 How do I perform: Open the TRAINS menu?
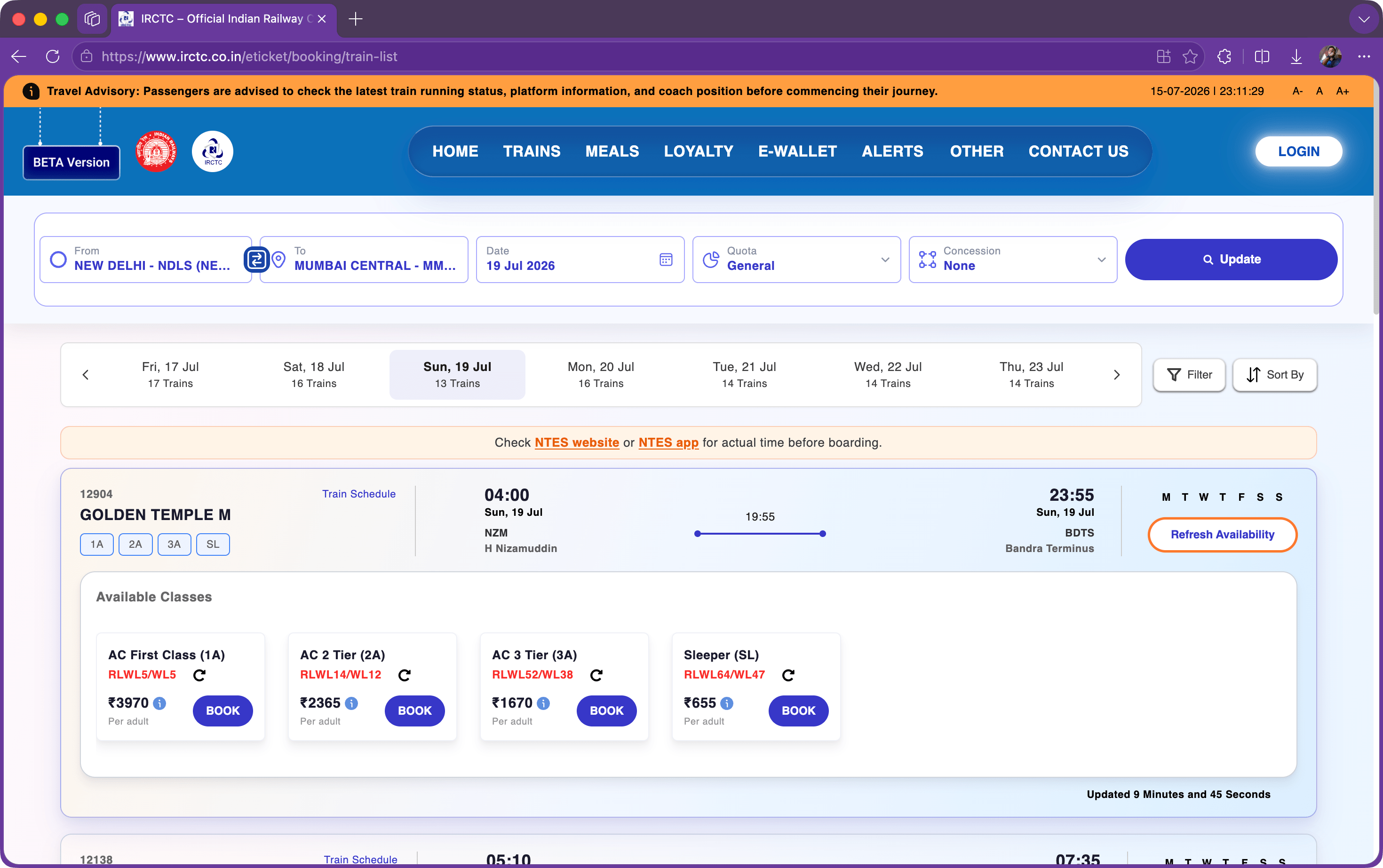click(532, 151)
